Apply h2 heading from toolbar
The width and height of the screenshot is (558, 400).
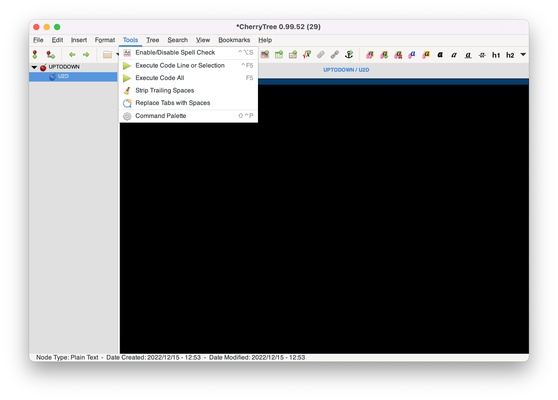[510, 55]
